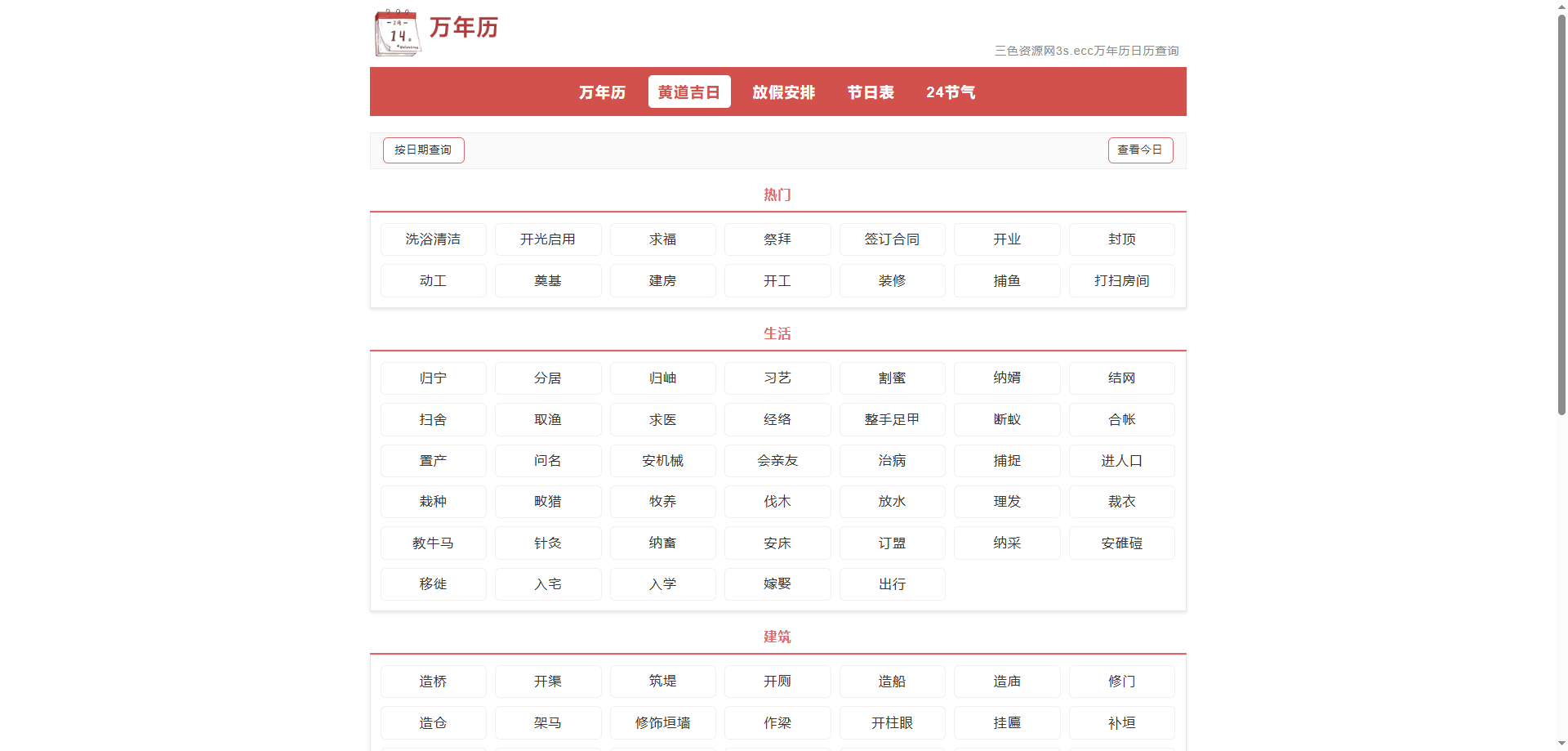Open the 24节气 tab
1568x751 pixels.
950,92
